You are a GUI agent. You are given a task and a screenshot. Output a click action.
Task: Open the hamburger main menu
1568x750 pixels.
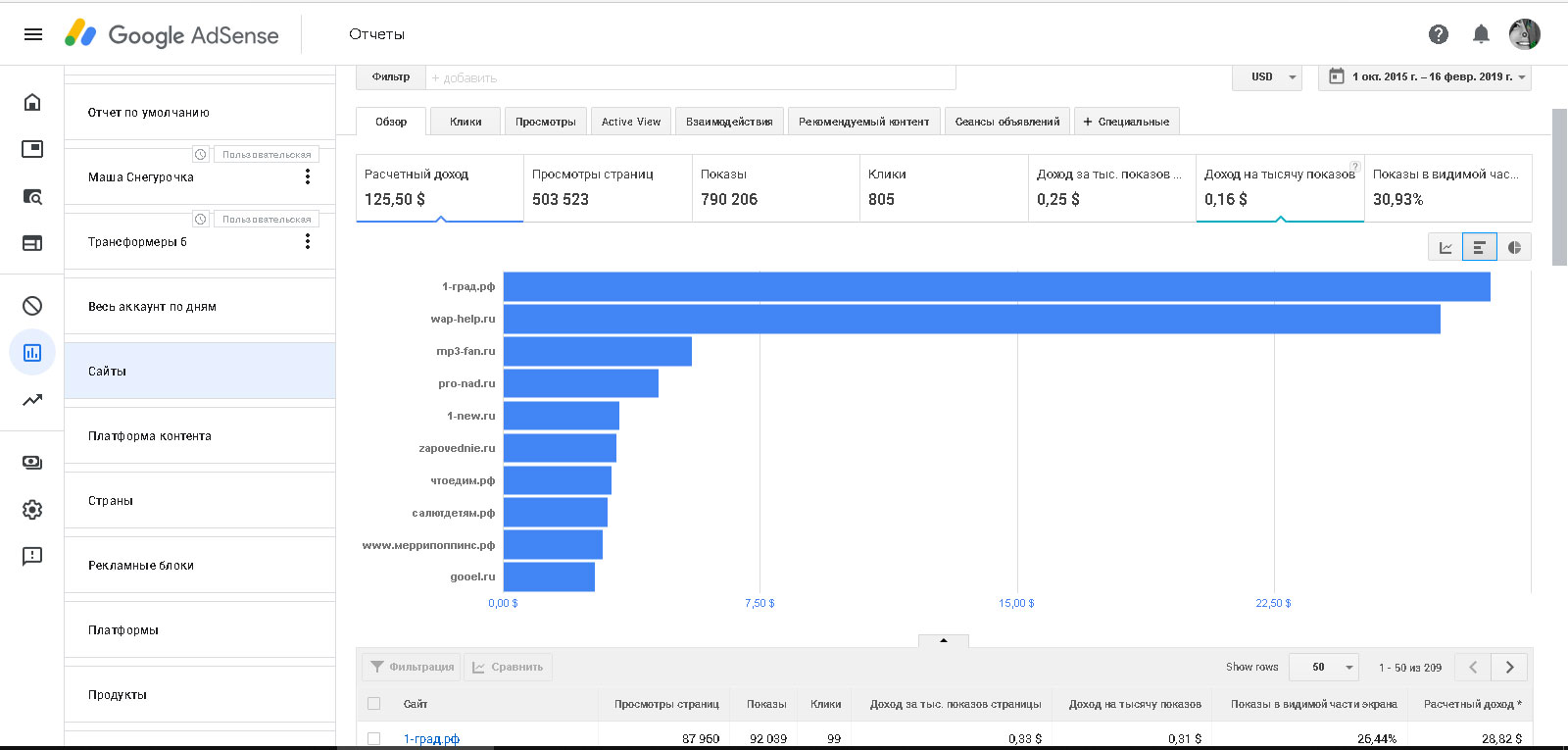coord(32,34)
